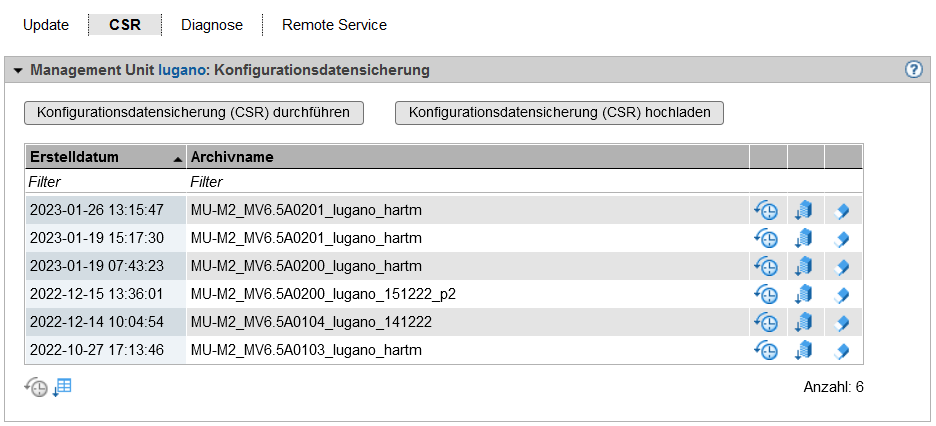Delete the 2023-01-26 13:15:47 backup
The width and height of the screenshot is (936, 426).
(842, 210)
